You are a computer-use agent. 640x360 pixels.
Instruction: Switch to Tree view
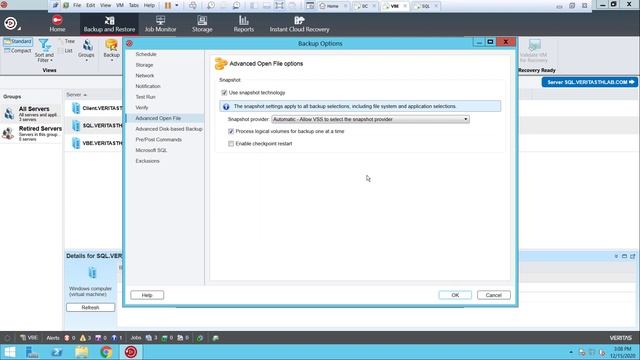[x=67, y=41]
